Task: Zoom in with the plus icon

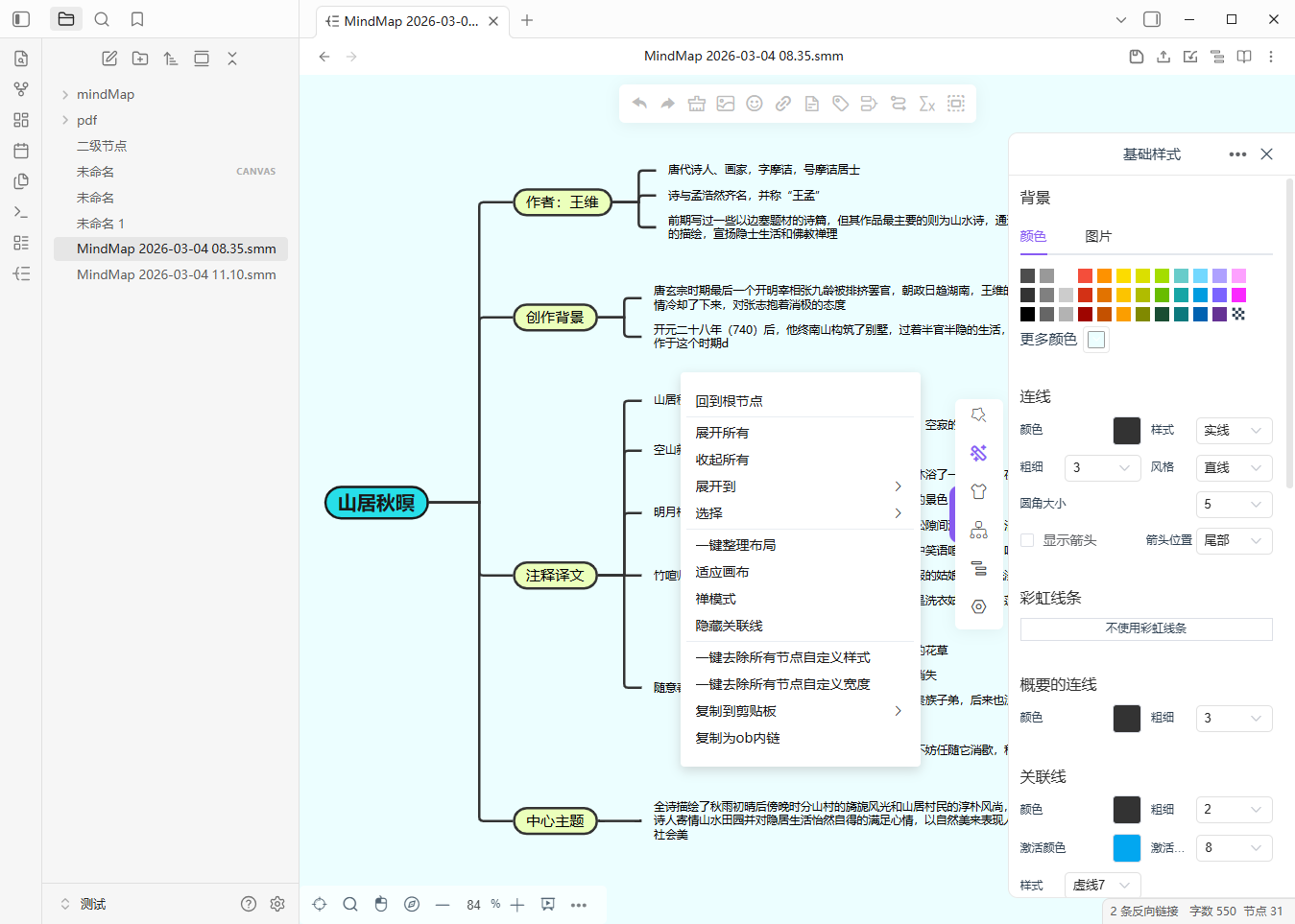Action: [x=517, y=905]
